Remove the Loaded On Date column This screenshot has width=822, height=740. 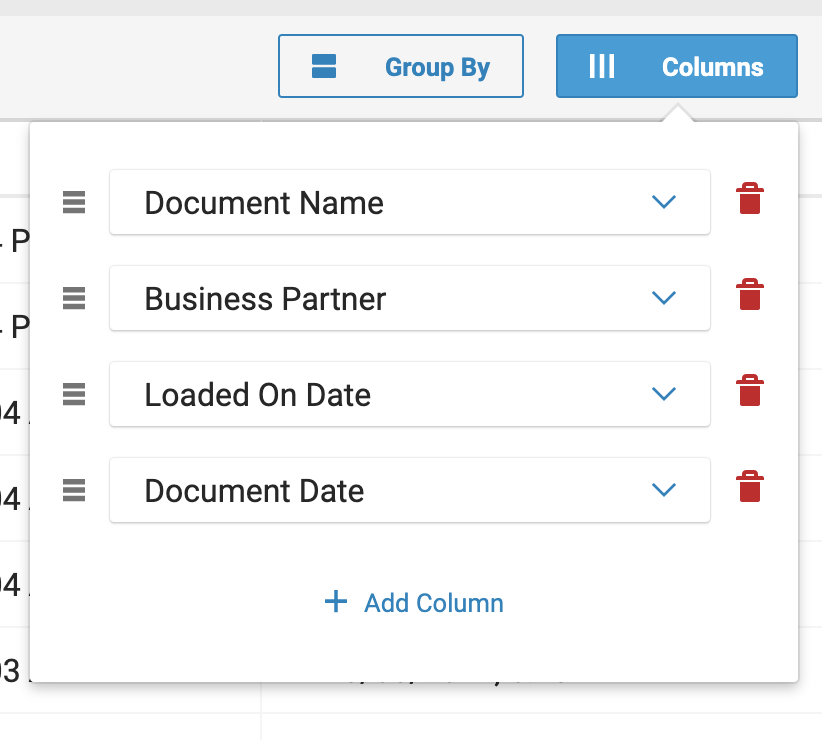[x=750, y=390]
